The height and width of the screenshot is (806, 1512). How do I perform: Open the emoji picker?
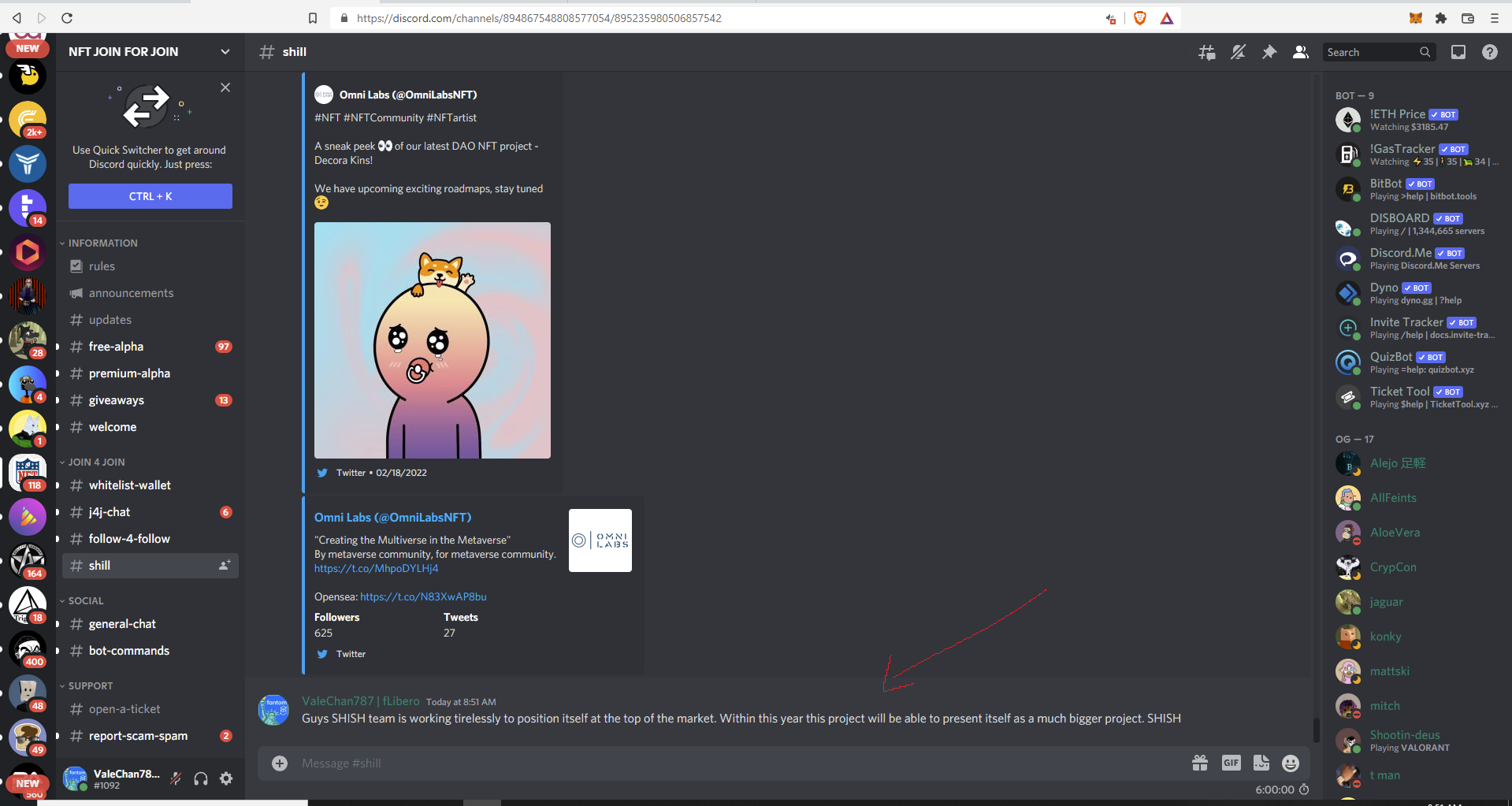coord(1291,763)
